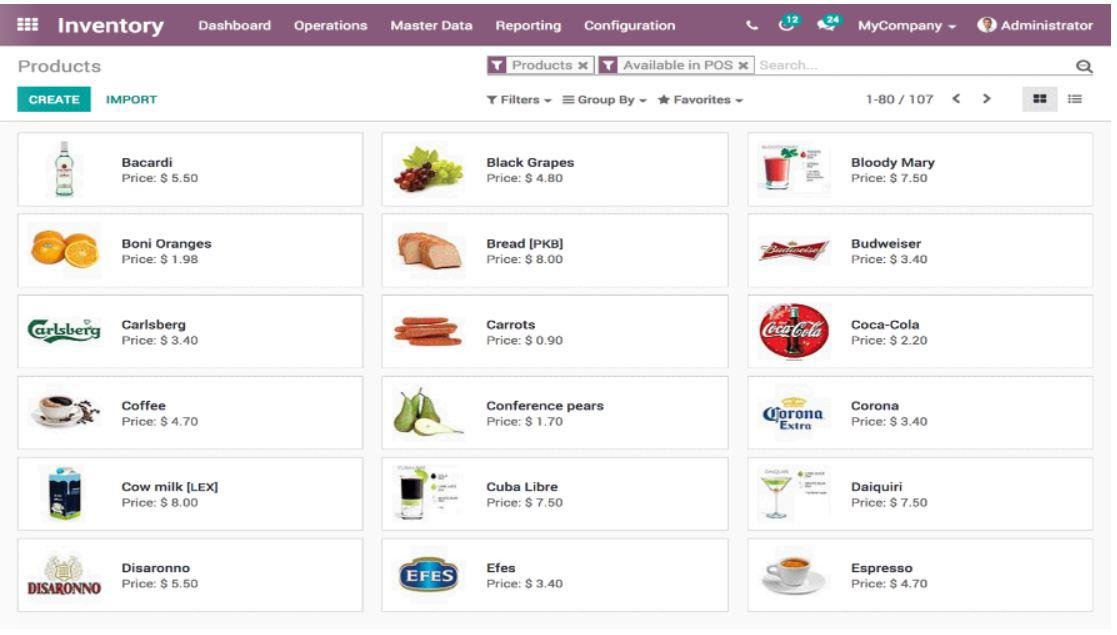Click the search magnifier icon
This screenshot has height=635, width=1117.
[x=1084, y=66]
